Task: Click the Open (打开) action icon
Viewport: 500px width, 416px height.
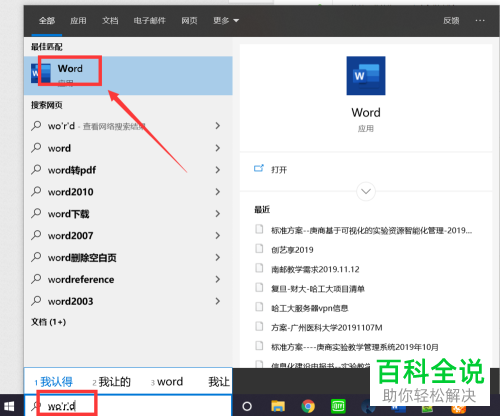Action: coord(259,169)
